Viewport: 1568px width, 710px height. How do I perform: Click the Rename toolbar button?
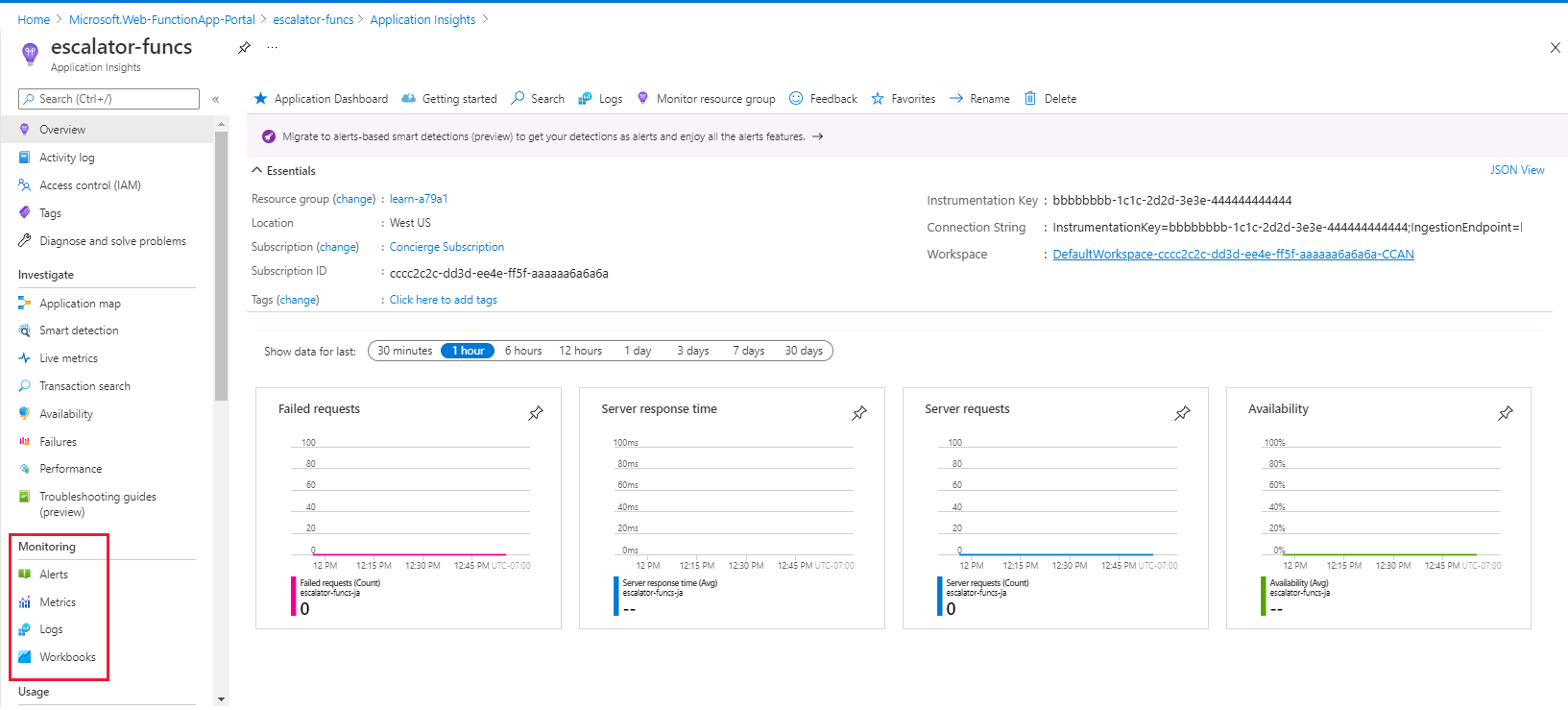coord(979,99)
